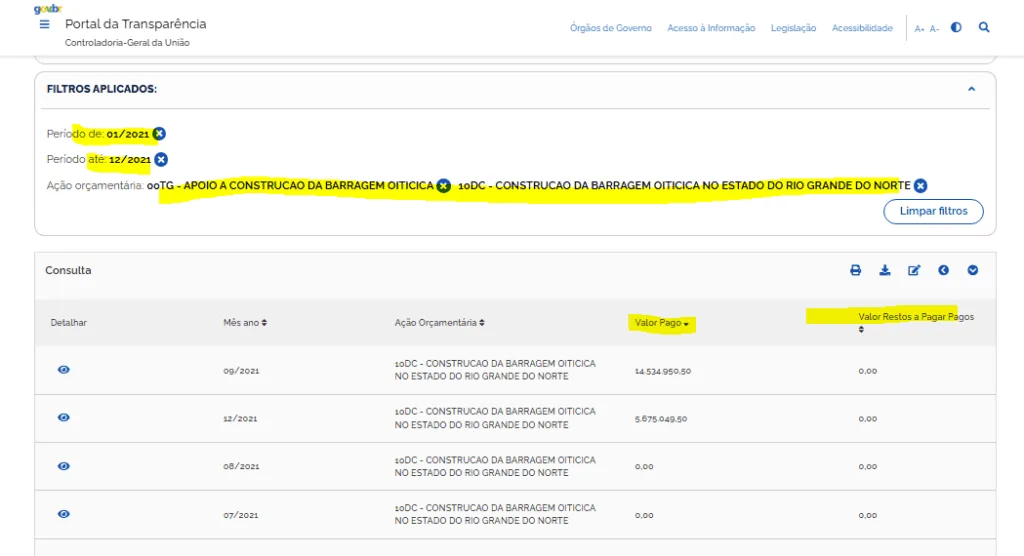View details of the 12/2021 row
1024x556 pixels.
pyautogui.click(x=63, y=417)
